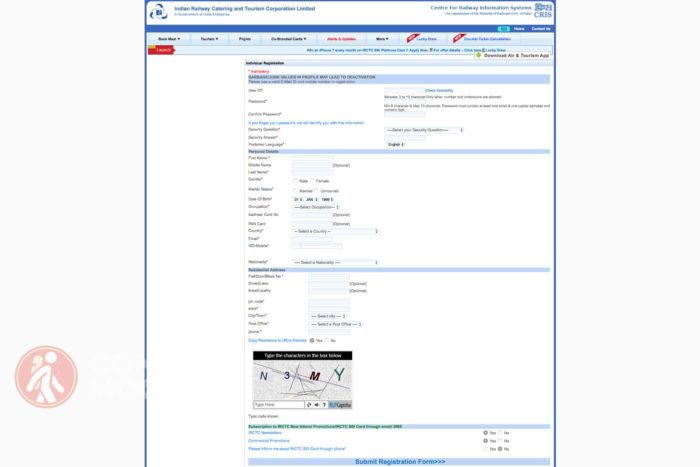The width and height of the screenshot is (700, 467).
Task: Select Female gender radio button
Action: pyautogui.click(x=312, y=181)
